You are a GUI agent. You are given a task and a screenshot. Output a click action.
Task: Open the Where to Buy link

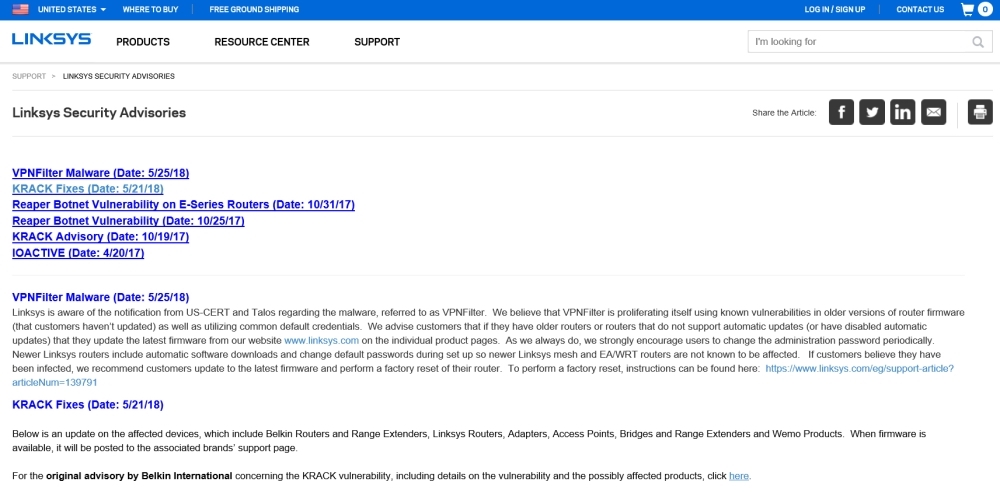click(151, 10)
